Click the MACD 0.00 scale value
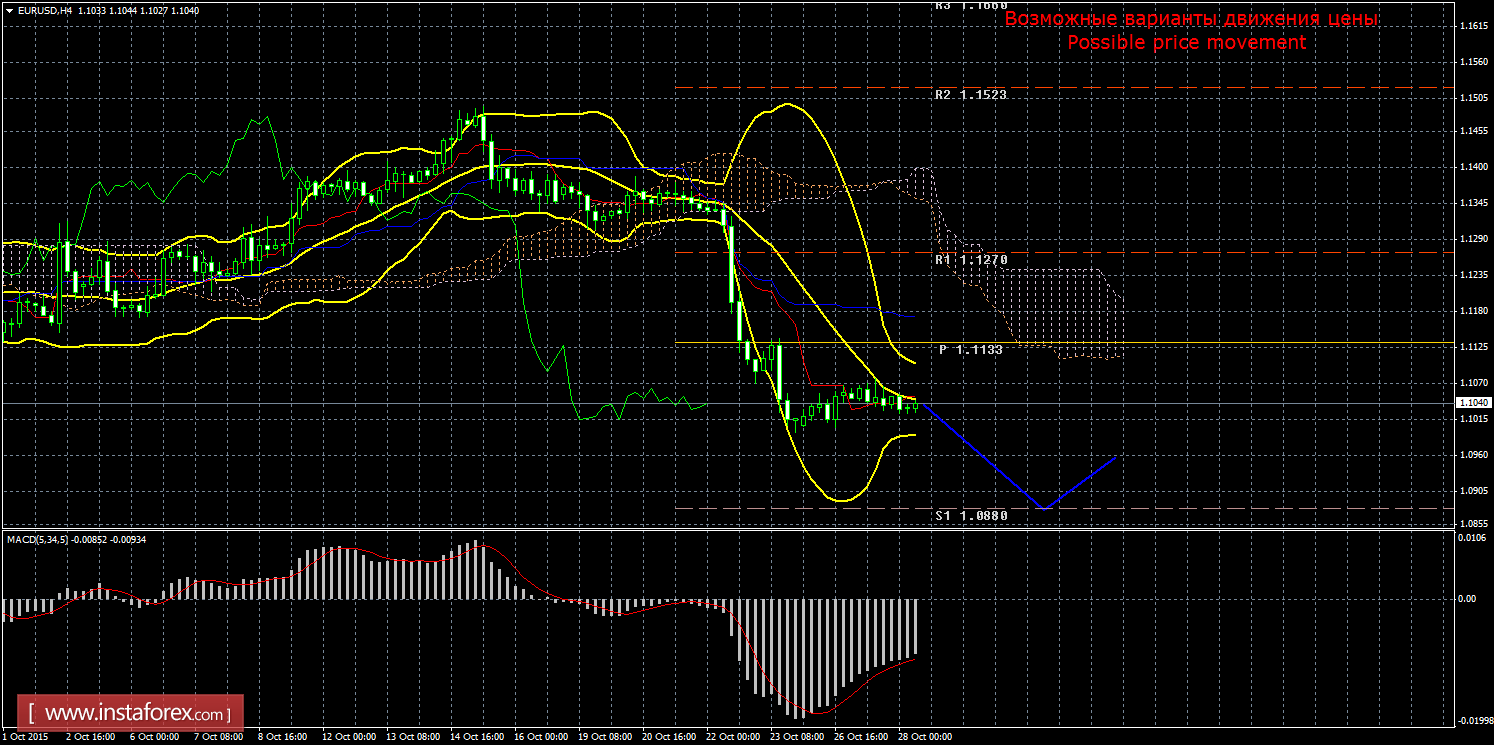This screenshot has height=745, width=1494. pyautogui.click(x=1467, y=598)
